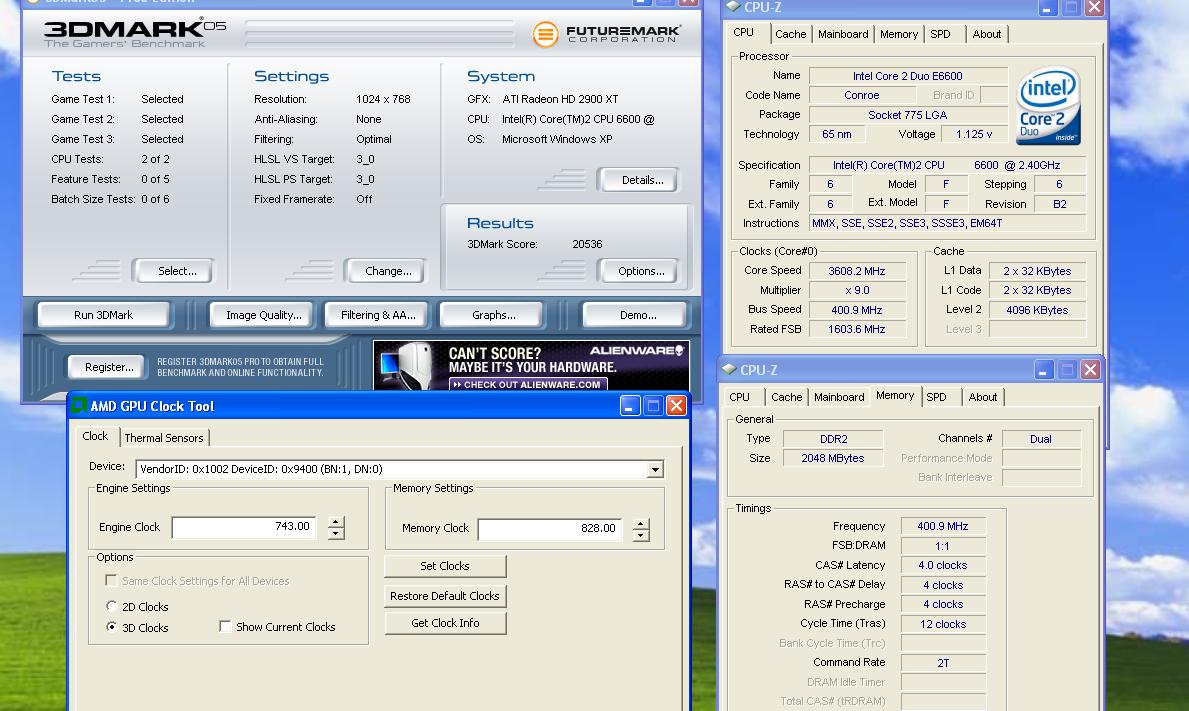Click the Voltage value 1.125 v

[974, 134]
